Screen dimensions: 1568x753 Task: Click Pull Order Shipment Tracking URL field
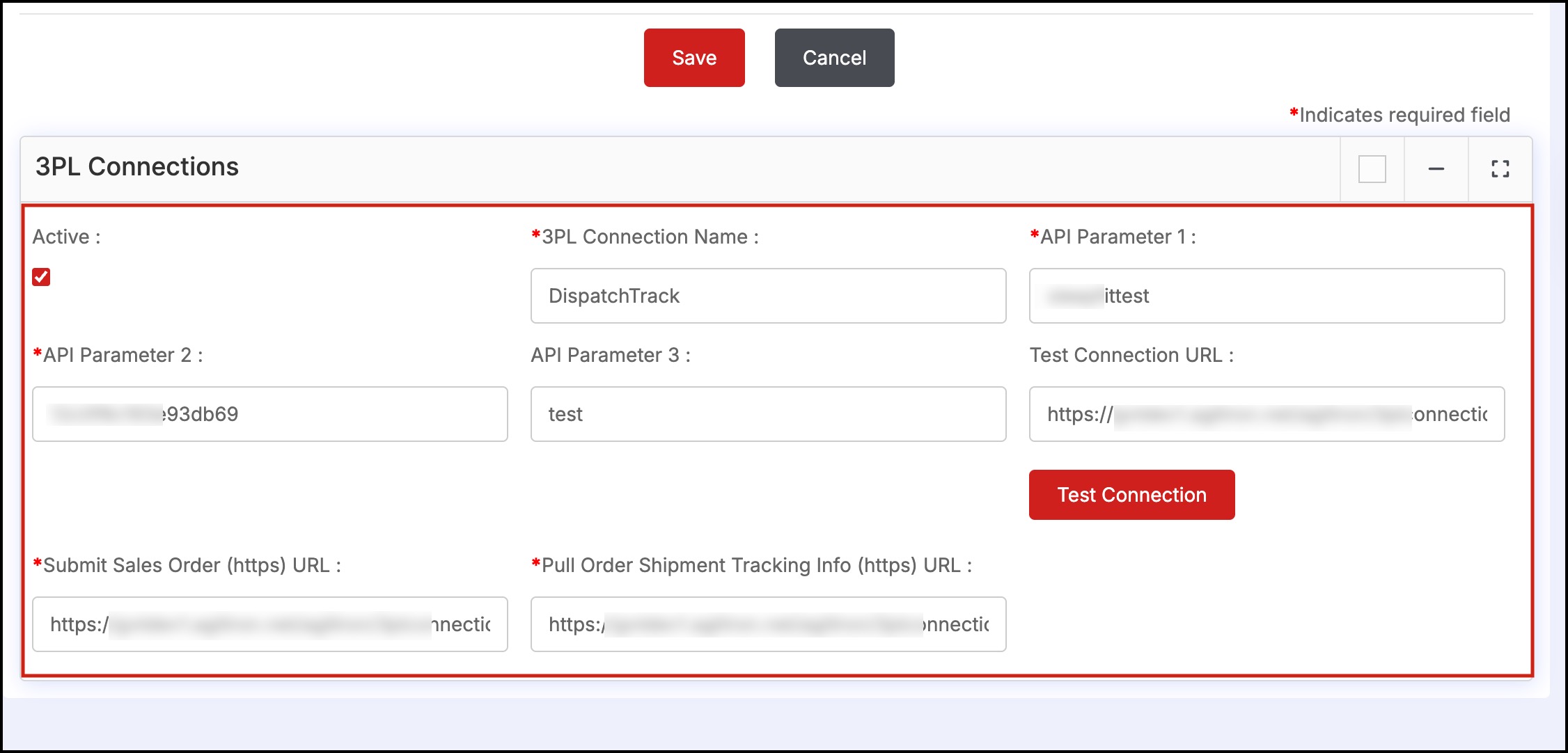pos(767,624)
